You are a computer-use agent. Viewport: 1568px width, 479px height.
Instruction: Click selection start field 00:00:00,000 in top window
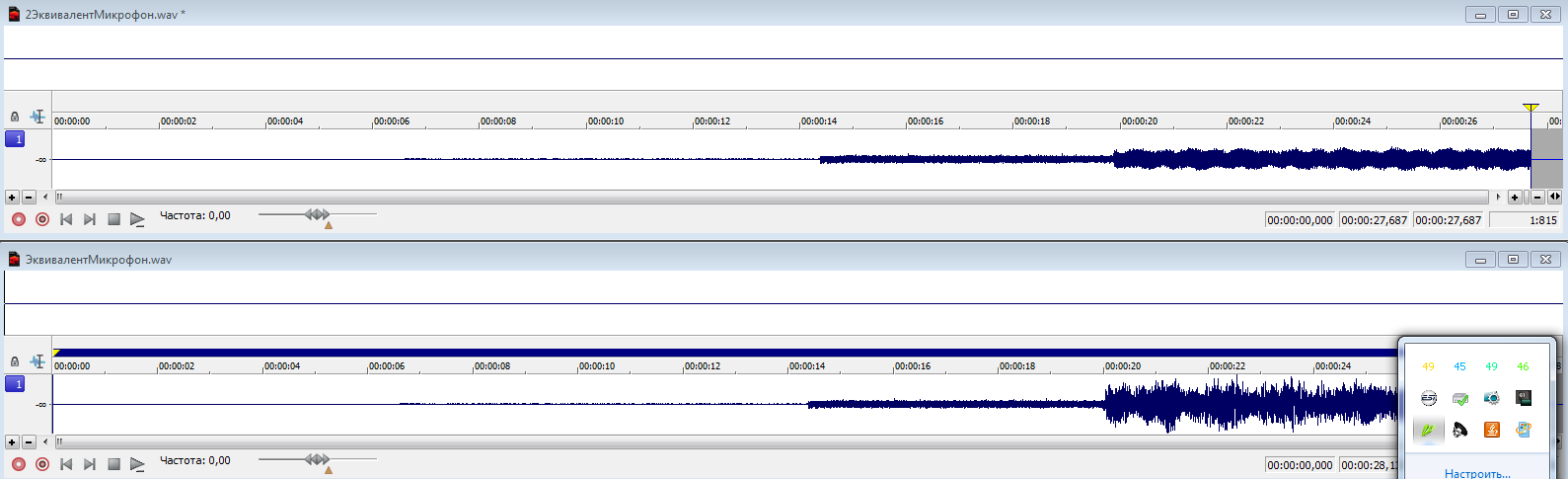[1301, 220]
